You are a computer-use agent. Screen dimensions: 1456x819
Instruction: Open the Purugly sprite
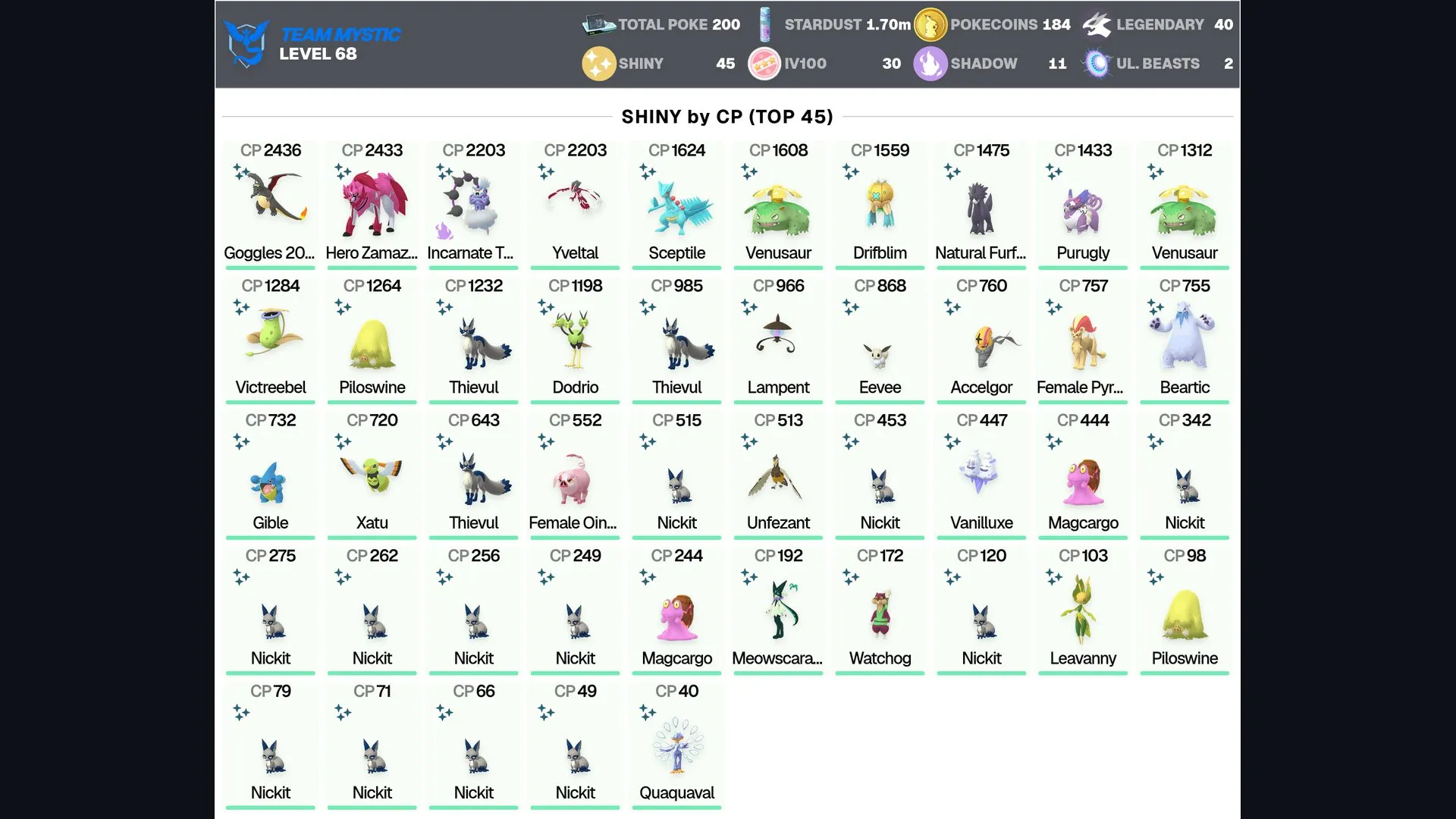tap(1083, 211)
